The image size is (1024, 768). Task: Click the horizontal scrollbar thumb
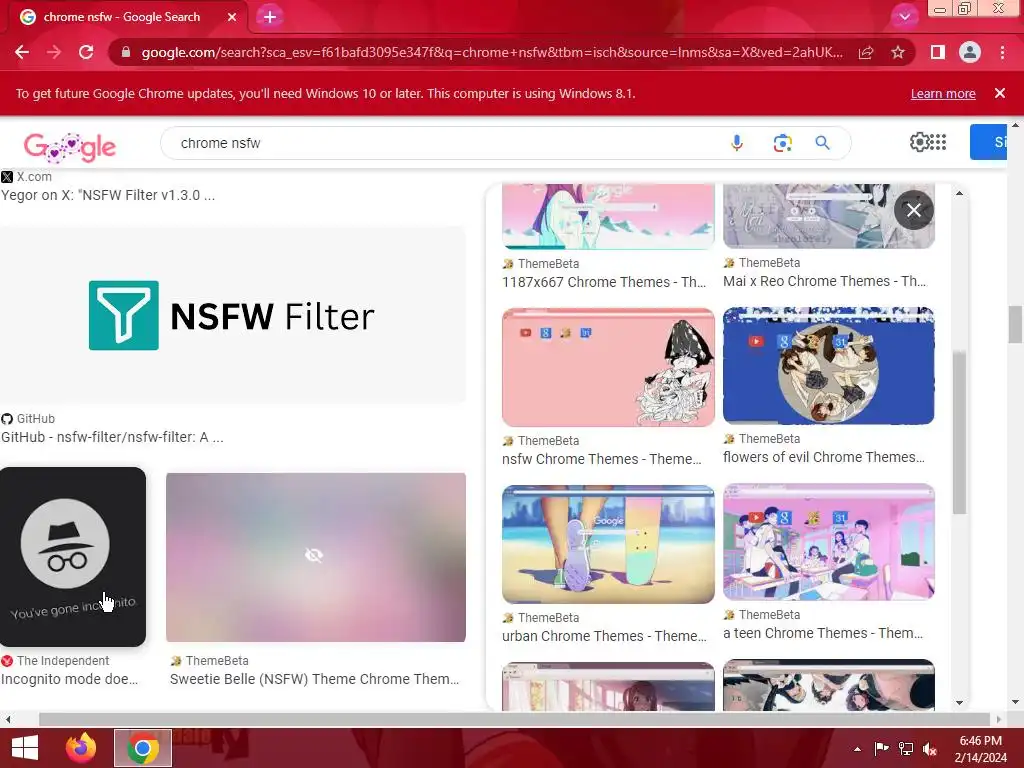coord(515,719)
